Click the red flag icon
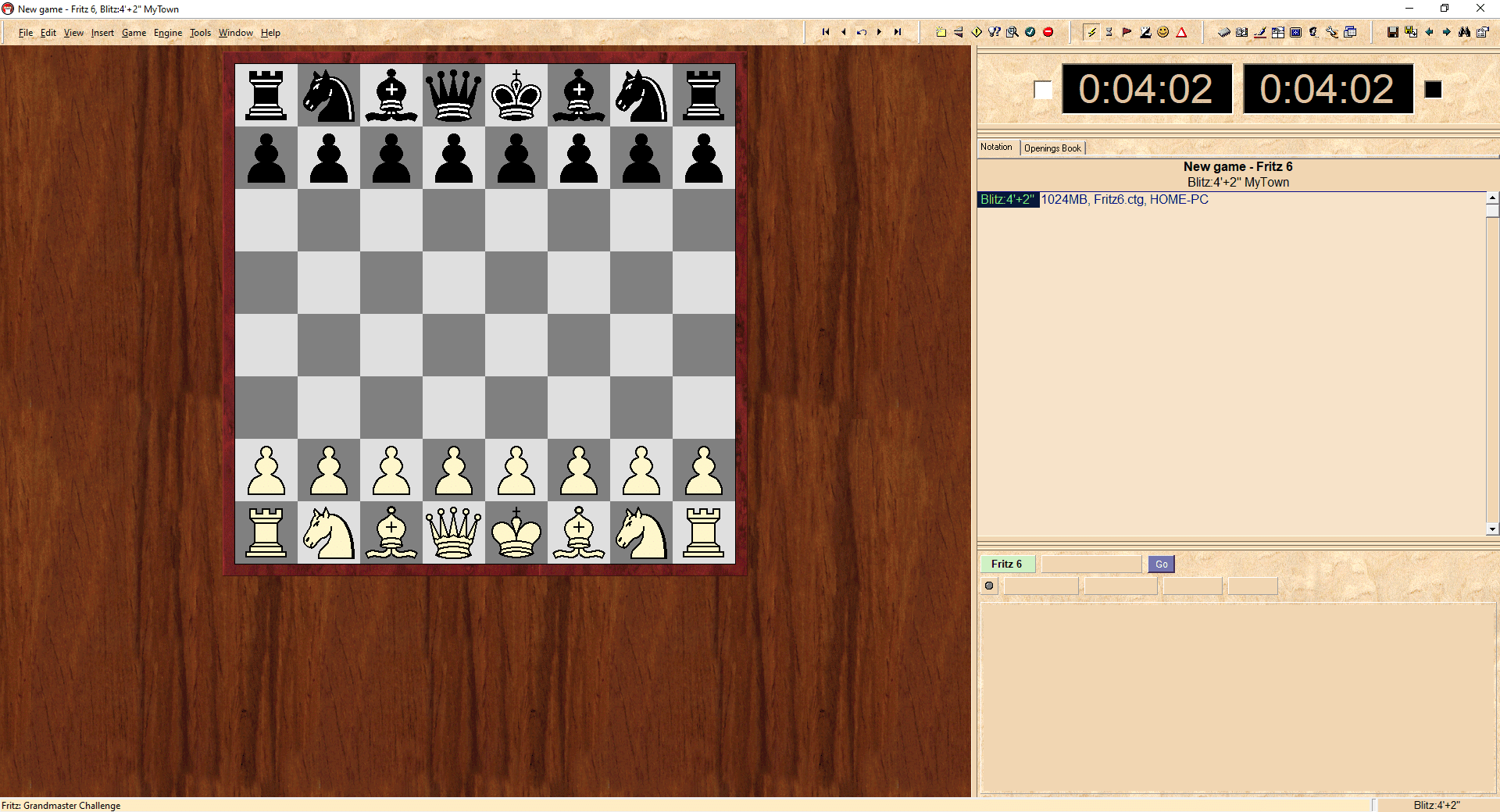Screen dimensions: 1500x812 pos(1127,32)
